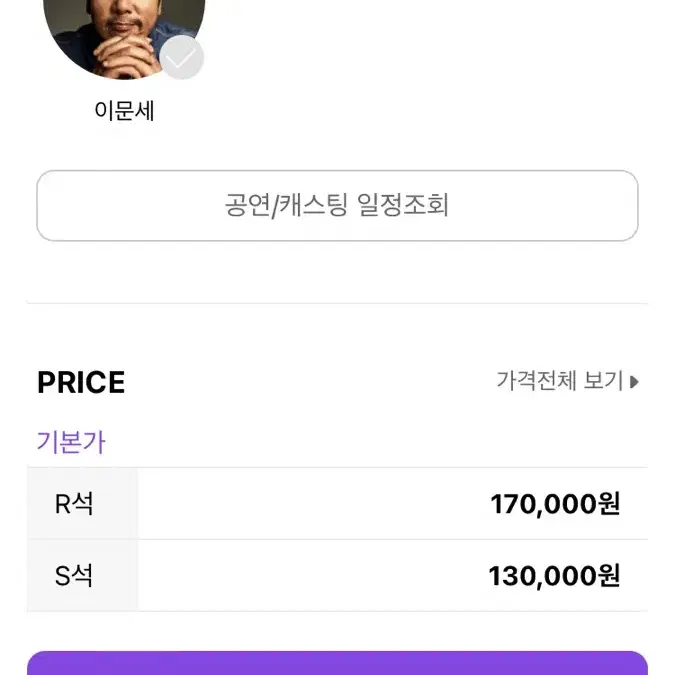The image size is (675, 675).
Task: Click the 일정조회 text in schedule button
Action: pyautogui.click(x=403, y=204)
